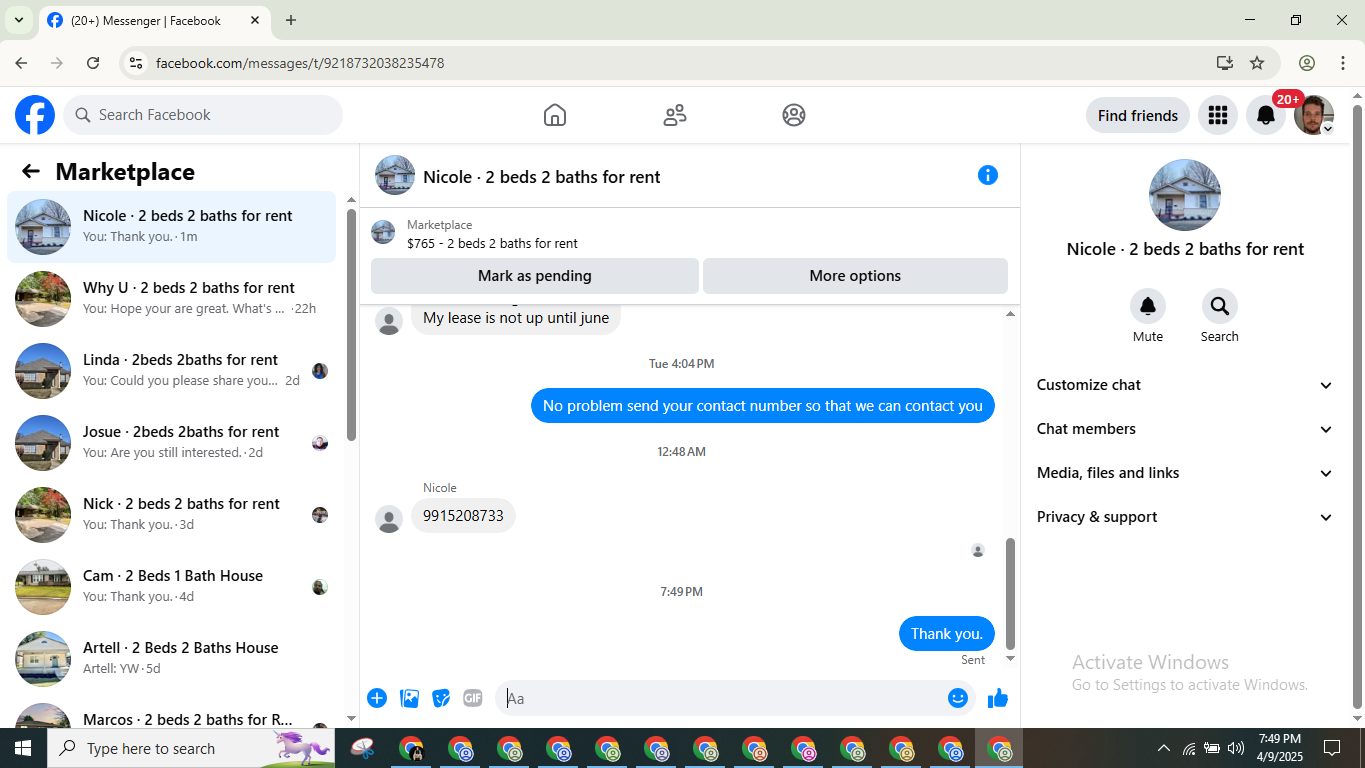Open the Chrome profile icon
Image resolution: width=1365 pixels, height=768 pixels.
(1307, 63)
